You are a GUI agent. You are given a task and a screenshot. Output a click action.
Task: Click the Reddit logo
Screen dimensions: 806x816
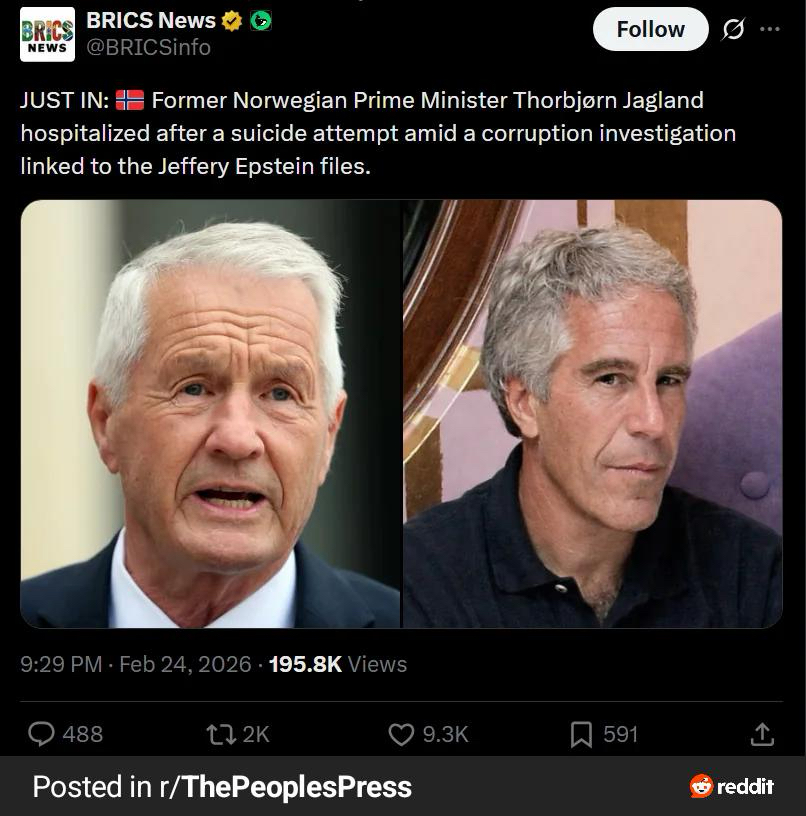pyautogui.click(x=732, y=786)
